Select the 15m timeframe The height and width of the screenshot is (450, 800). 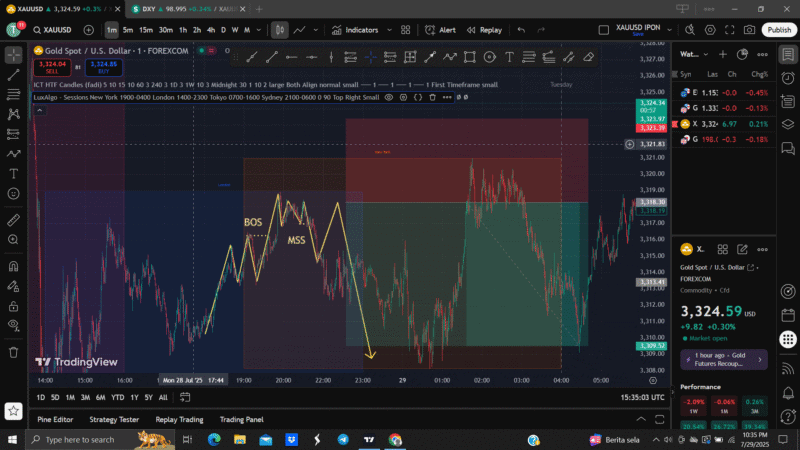146,30
